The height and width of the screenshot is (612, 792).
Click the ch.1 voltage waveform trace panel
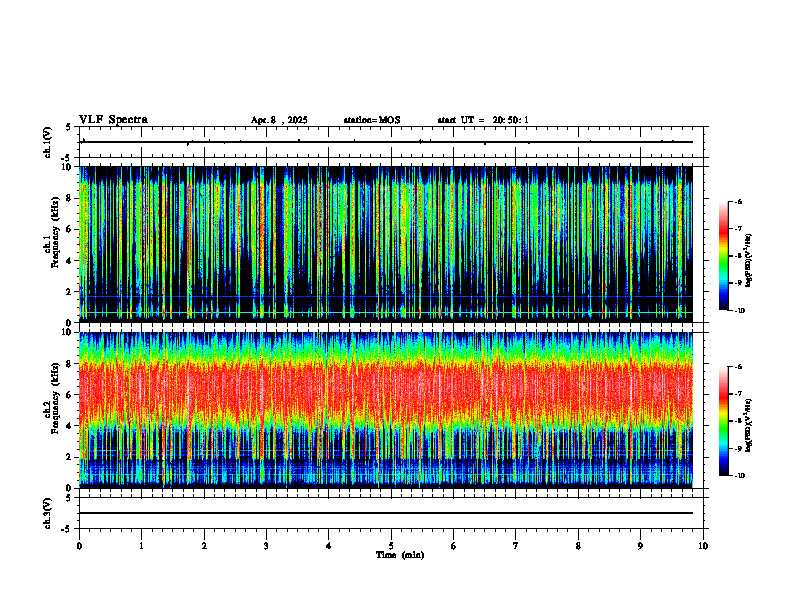coord(391,142)
